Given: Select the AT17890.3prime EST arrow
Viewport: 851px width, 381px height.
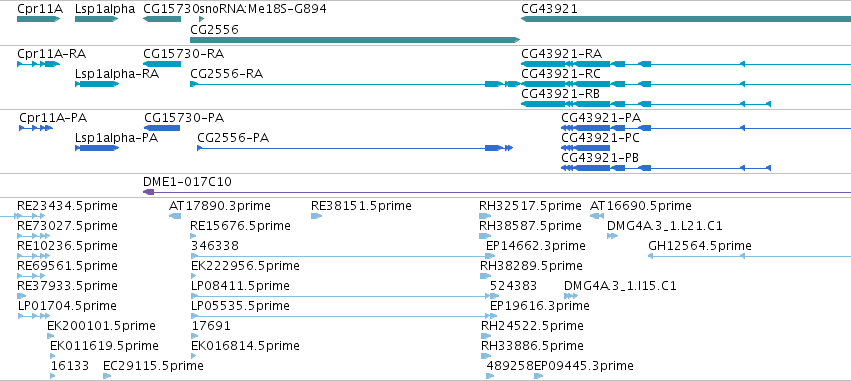Looking at the screenshot, I should (175, 216).
